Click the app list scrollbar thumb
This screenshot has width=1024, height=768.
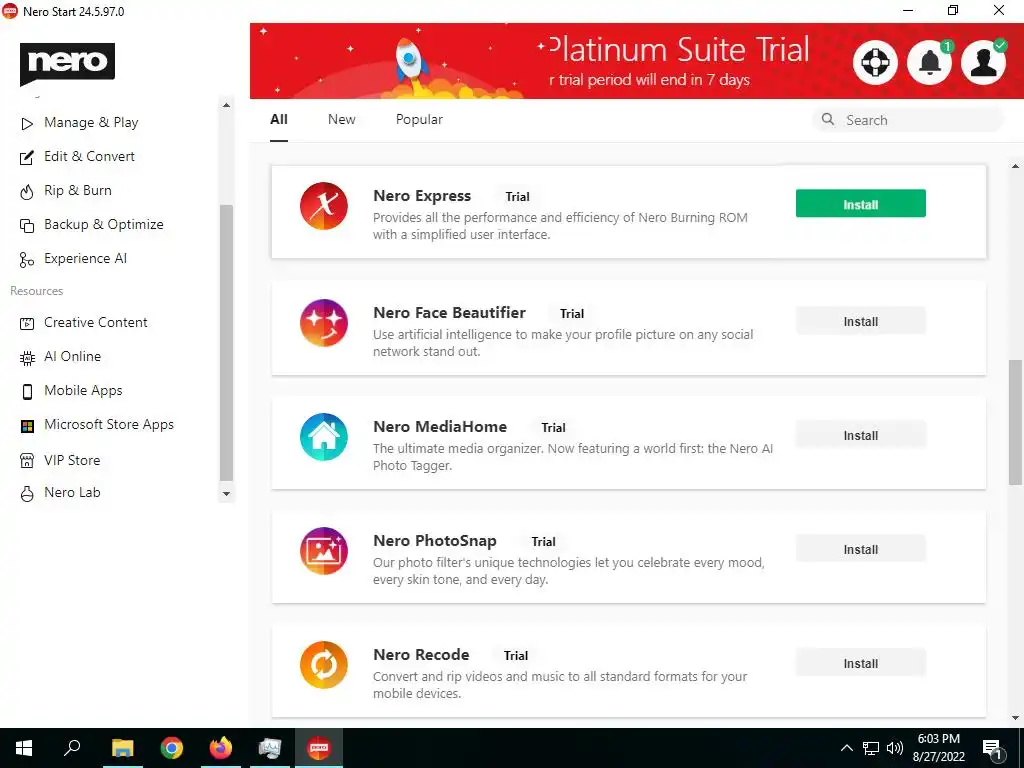1015,422
